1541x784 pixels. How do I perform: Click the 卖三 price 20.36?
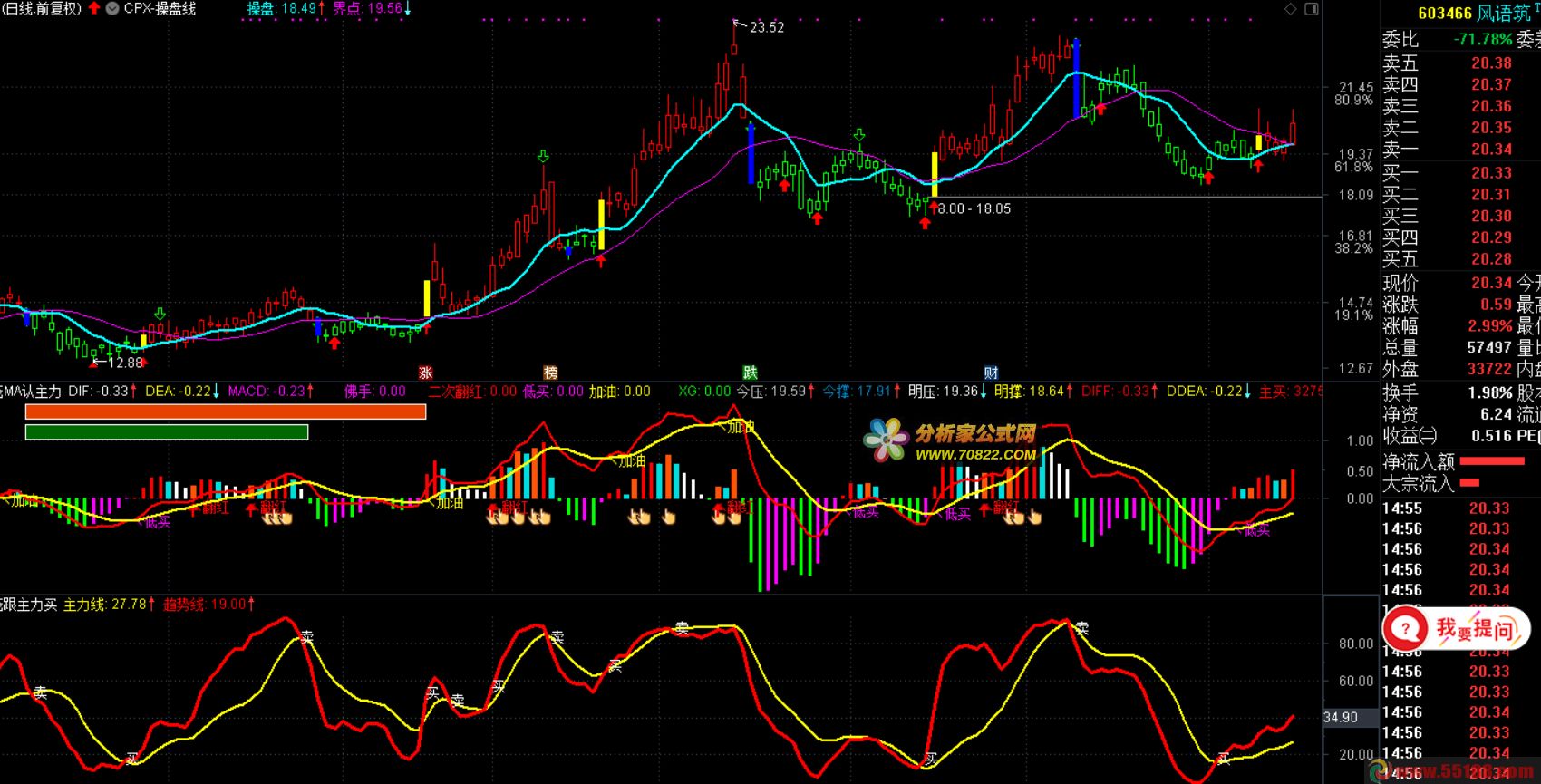[x=1491, y=106]
